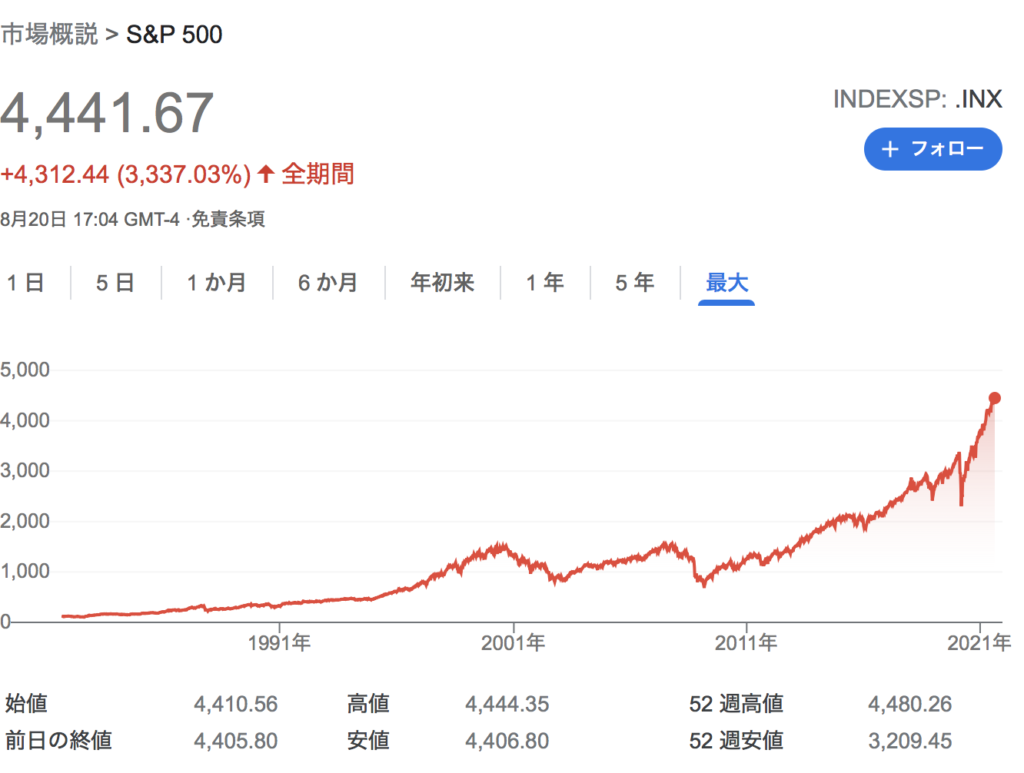
Task: Choose the 5 年 range tab
Action: tap(635, 283)
